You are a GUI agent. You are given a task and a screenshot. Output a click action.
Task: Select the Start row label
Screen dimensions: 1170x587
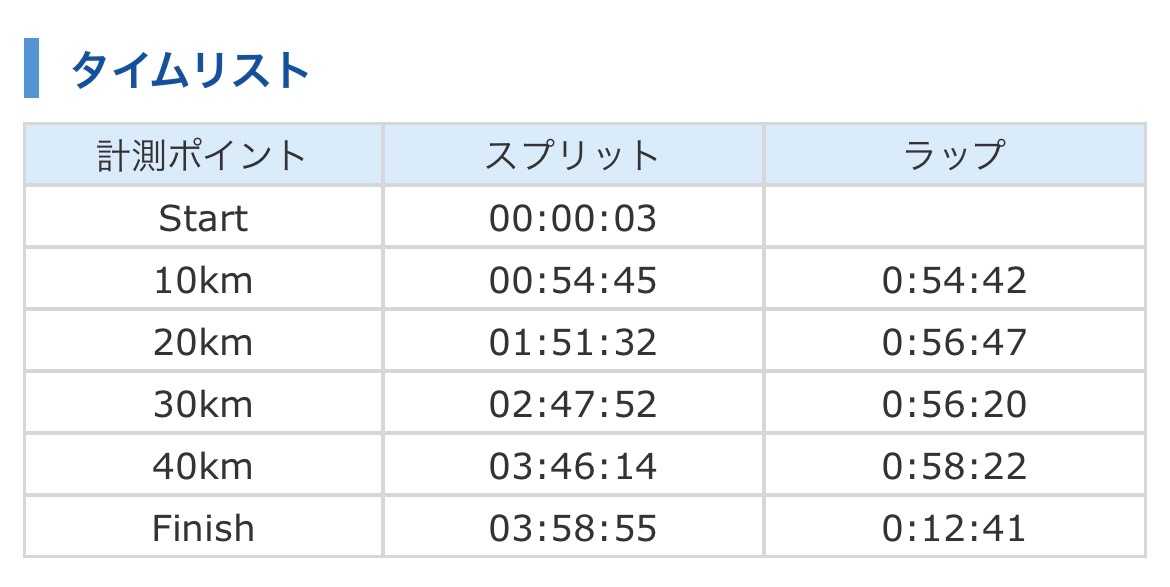(203, 218)
